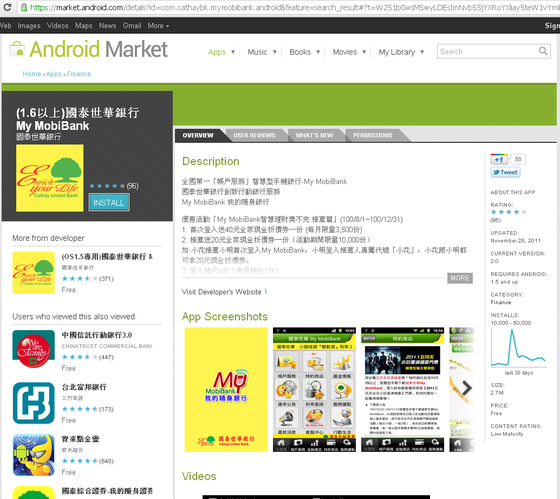The width and height of the screenshot is (560, 499).
Task: Show next screenshots with right arrow
Action: 466,388
